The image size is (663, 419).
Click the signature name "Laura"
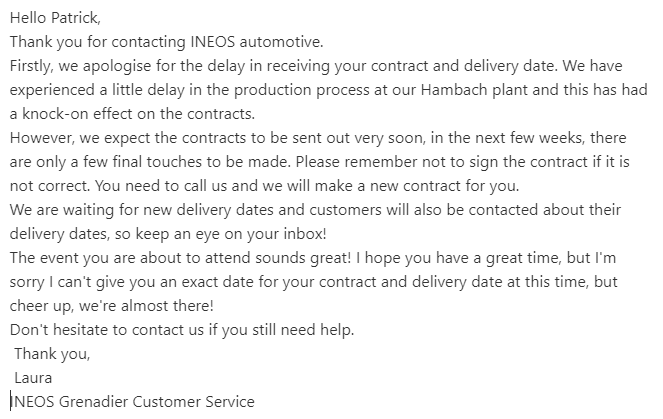[x=33, y=379]
